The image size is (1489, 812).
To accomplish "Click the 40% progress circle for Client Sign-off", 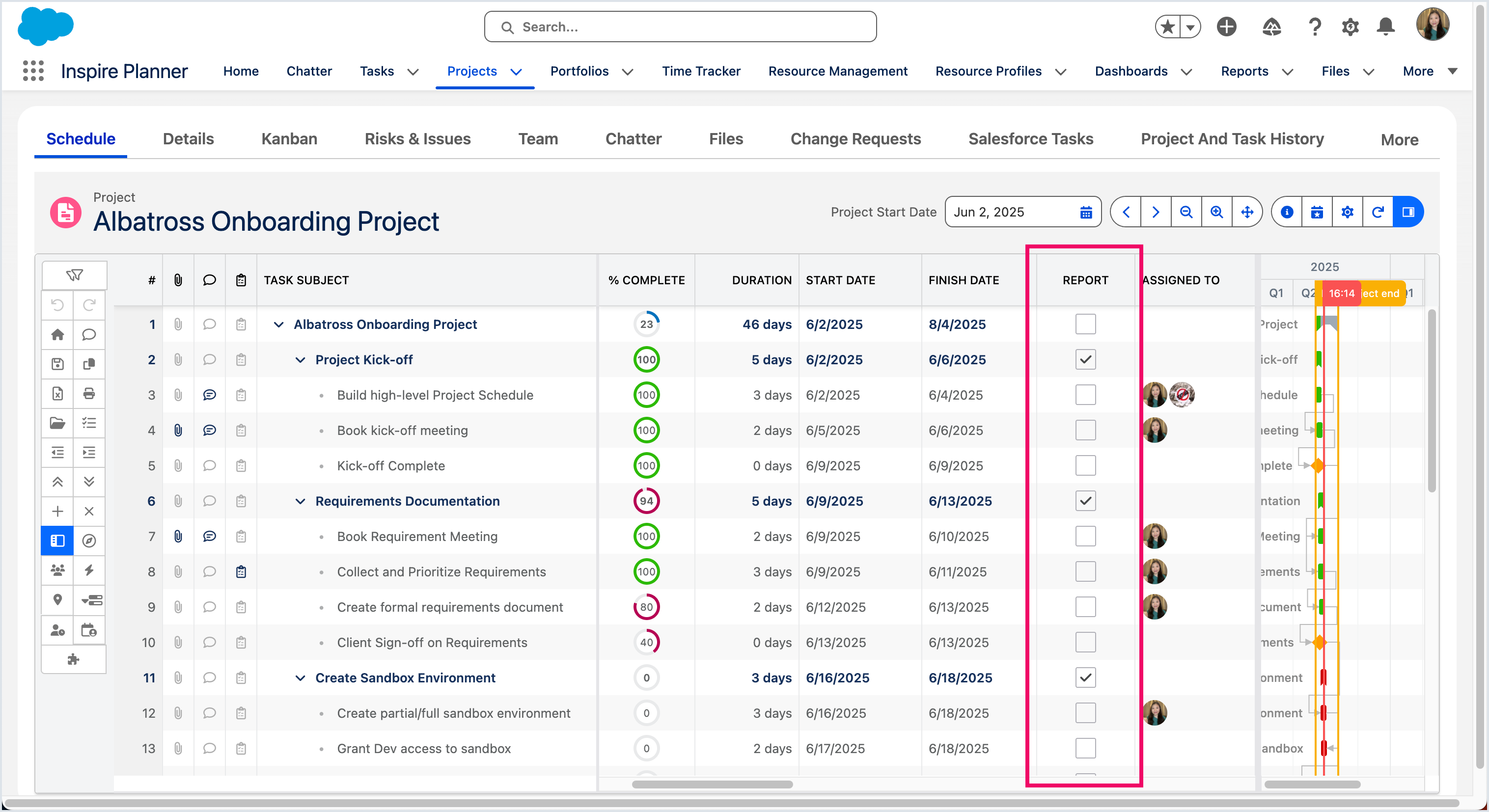I will (x=646, y=643).
